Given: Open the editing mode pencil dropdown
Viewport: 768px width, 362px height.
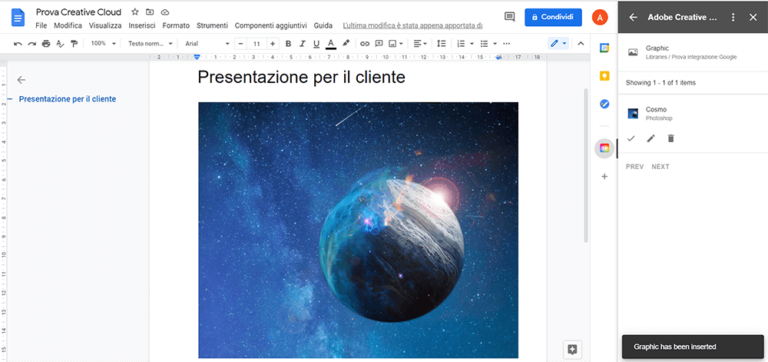Looking at the screenshot, I should click(558, 44).
